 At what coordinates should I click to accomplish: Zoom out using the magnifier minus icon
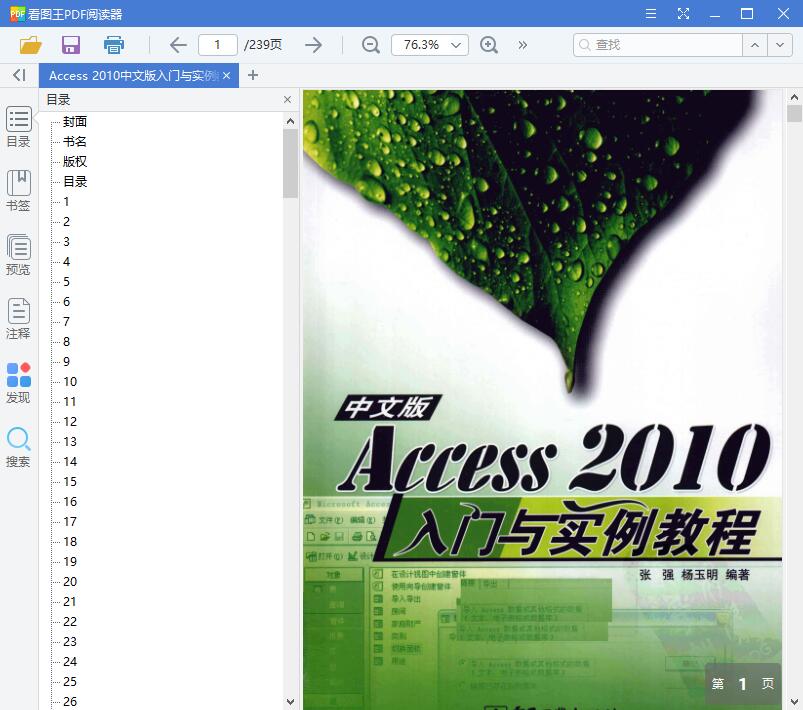coord(370,44)
